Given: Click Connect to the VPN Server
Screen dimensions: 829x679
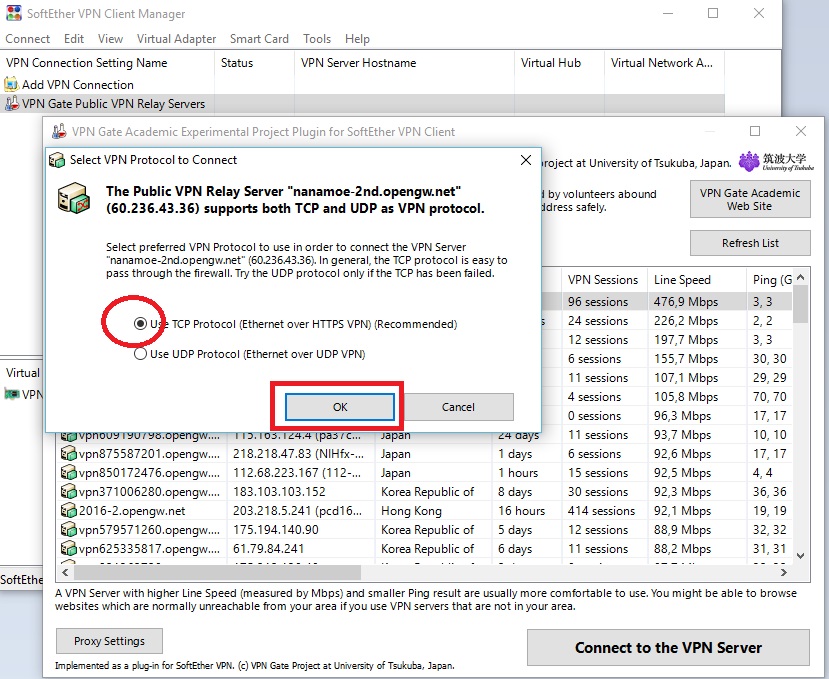Looking at the screenshot, I should coord(668,647).
